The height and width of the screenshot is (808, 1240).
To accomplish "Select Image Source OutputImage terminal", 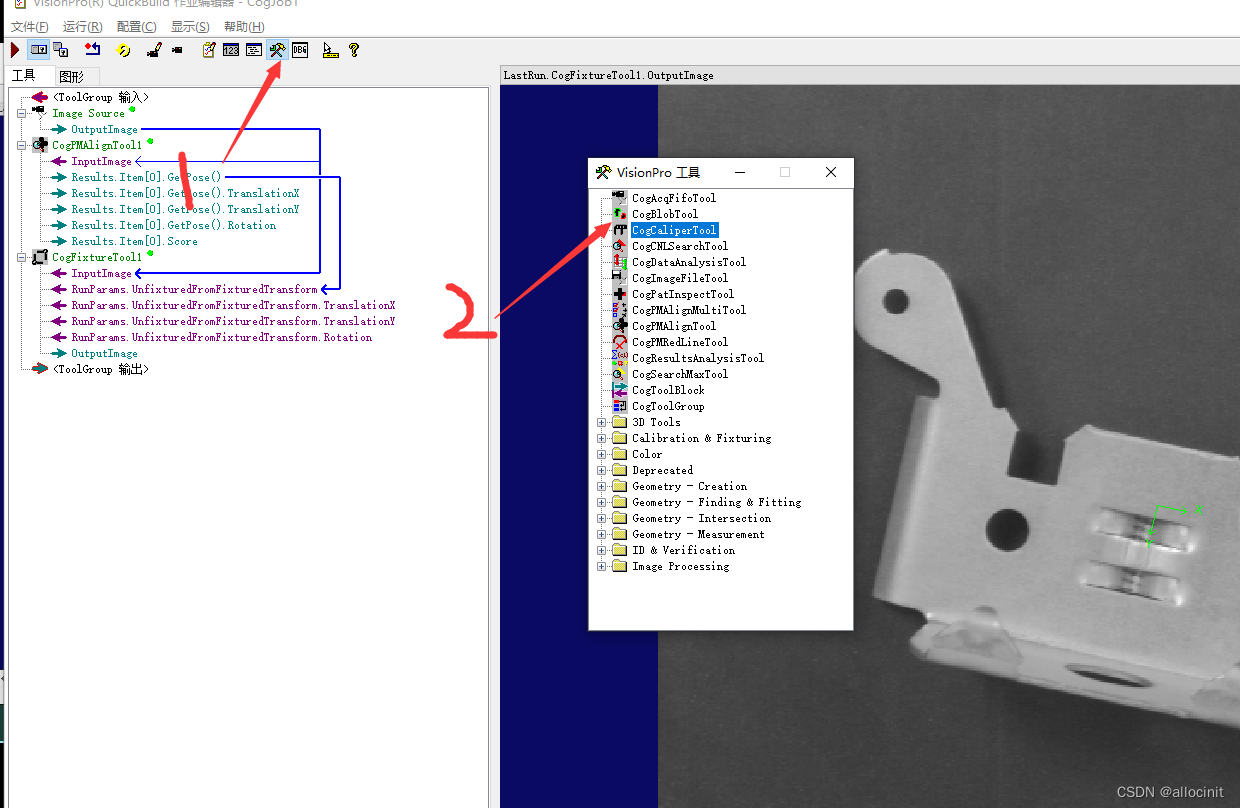I will click(x=104, y=129).
